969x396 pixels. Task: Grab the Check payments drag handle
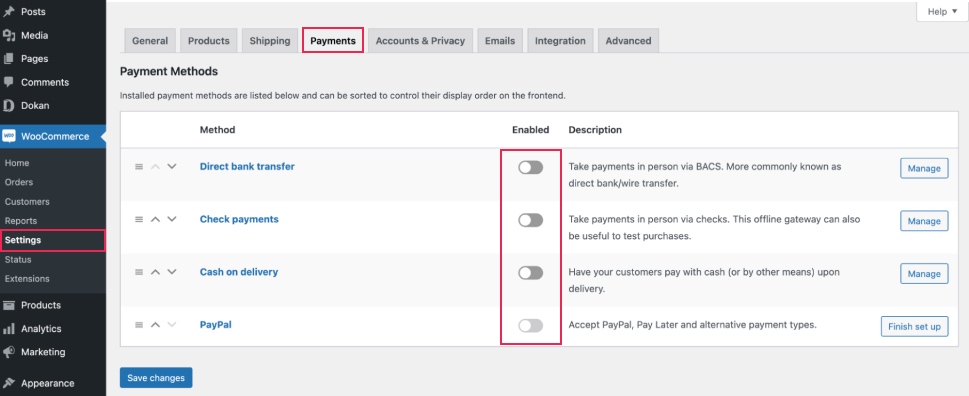139,219
